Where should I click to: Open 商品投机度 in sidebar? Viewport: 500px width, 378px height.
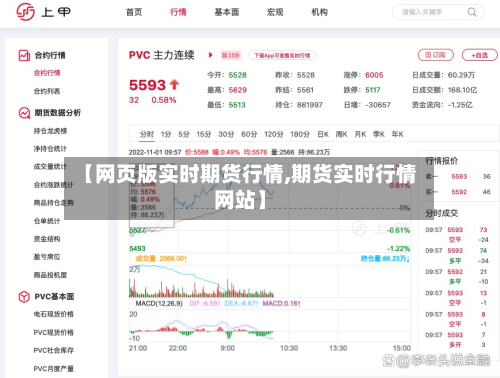point(50,275)
